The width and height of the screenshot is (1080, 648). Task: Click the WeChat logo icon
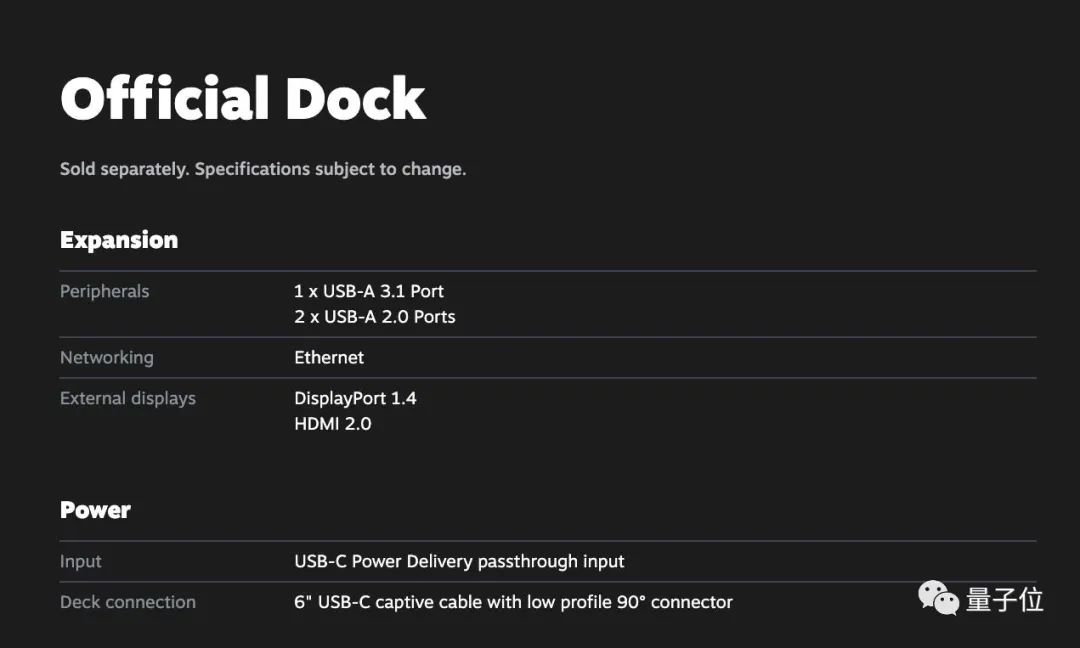(x=939, y=599)
